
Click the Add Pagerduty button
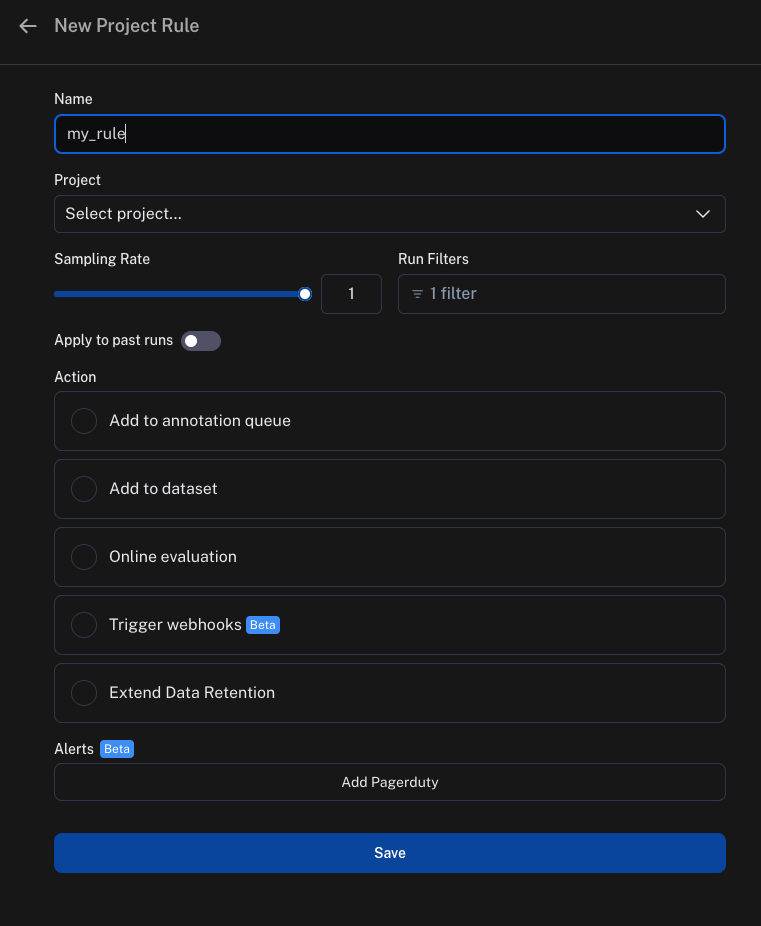[389, 782]
